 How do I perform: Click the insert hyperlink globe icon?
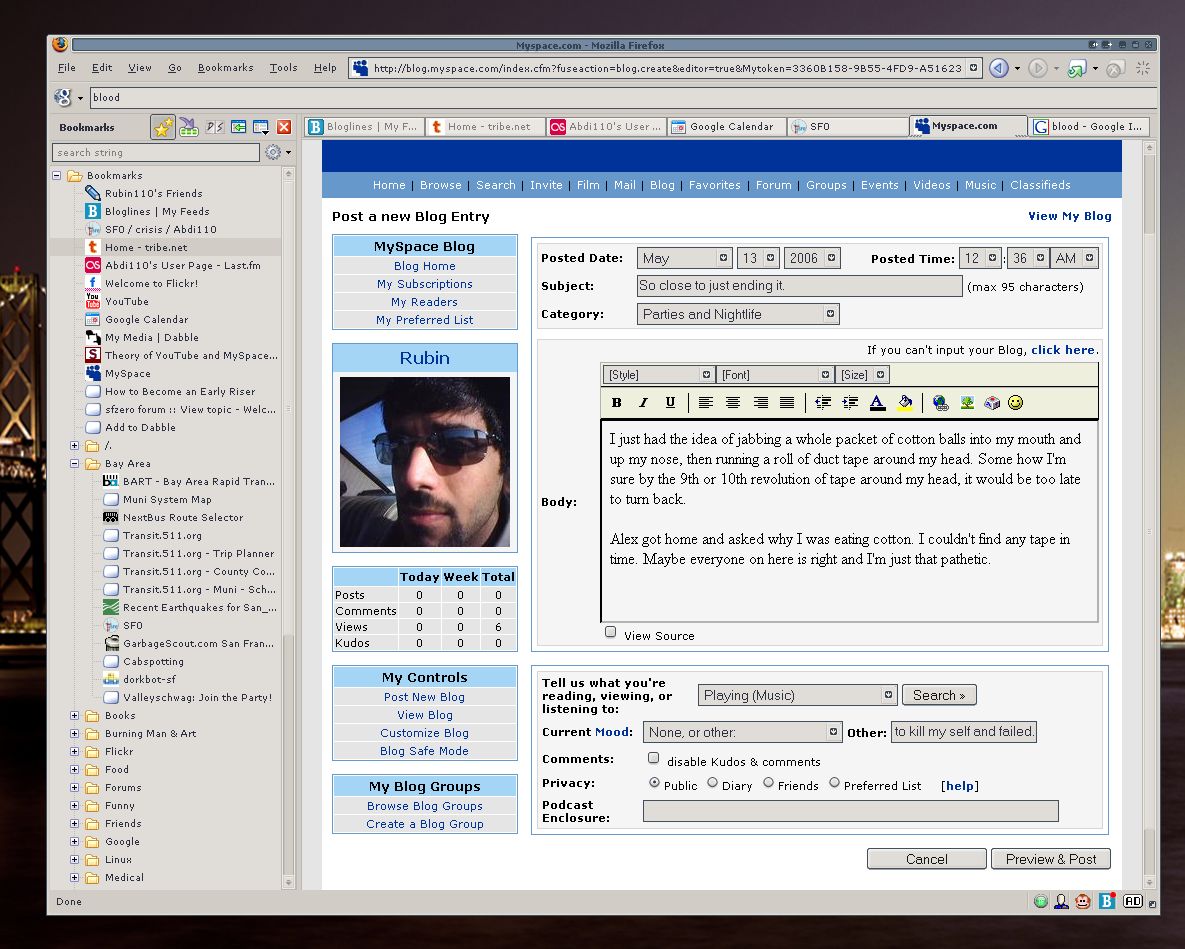tap(940, 403)
